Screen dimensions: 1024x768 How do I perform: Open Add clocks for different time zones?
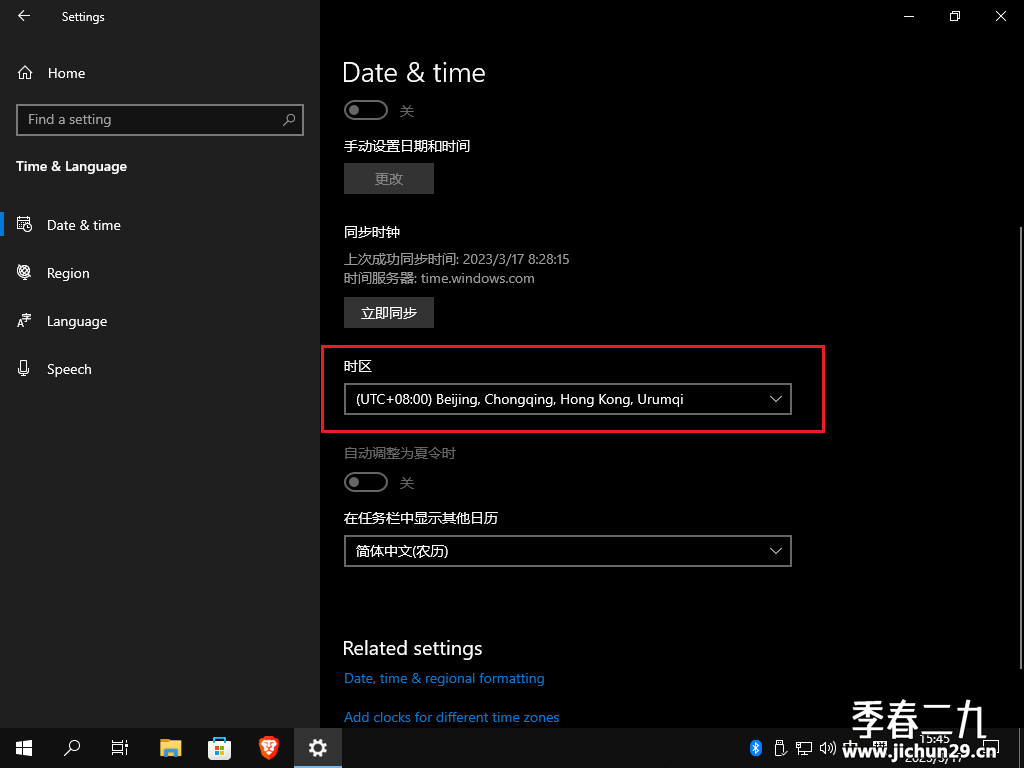point(451,717)
